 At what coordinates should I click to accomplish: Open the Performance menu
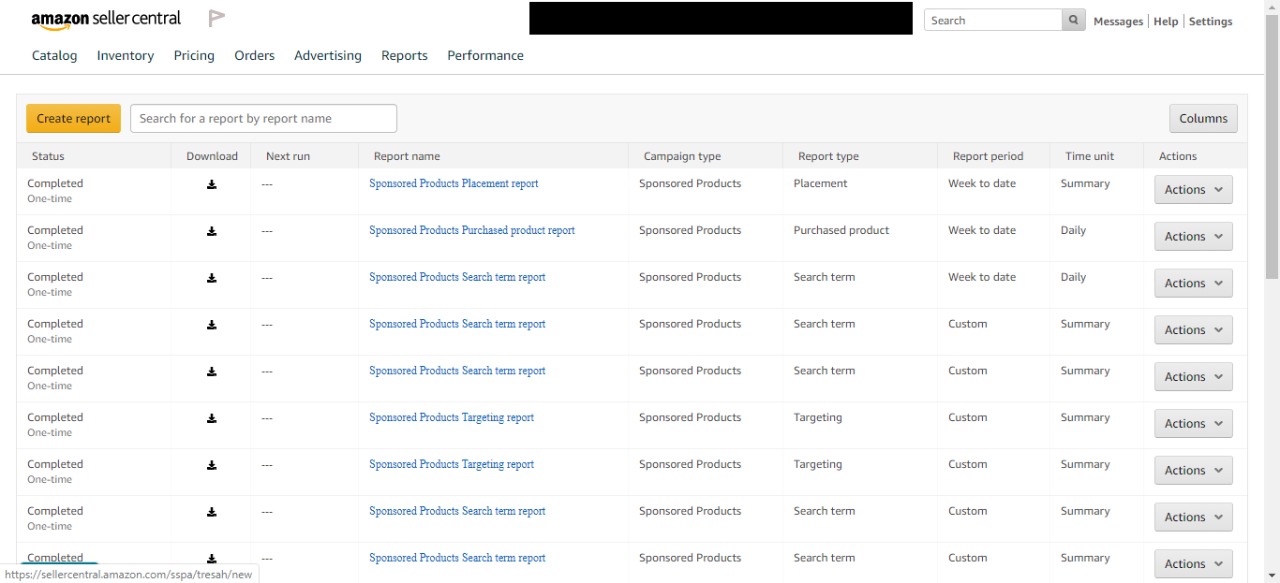click(485, 56)
